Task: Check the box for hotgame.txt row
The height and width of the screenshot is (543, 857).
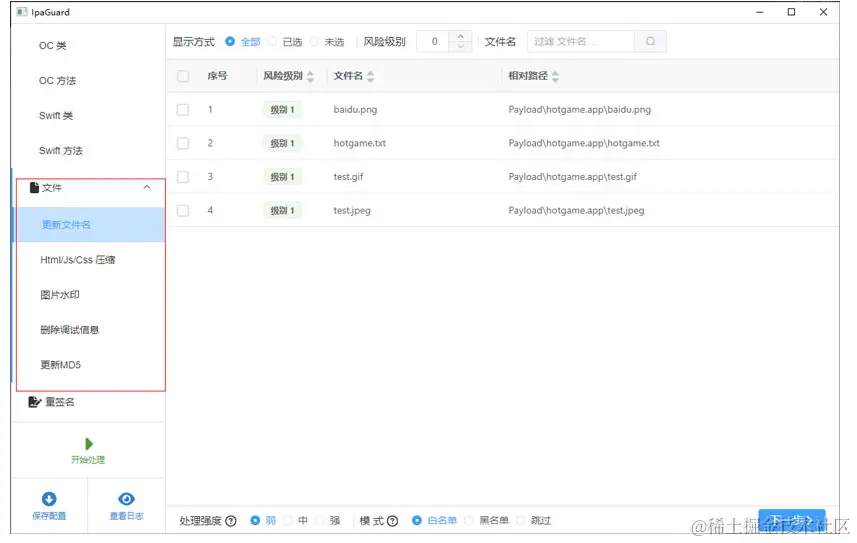Action: click(x=183, y=143)
